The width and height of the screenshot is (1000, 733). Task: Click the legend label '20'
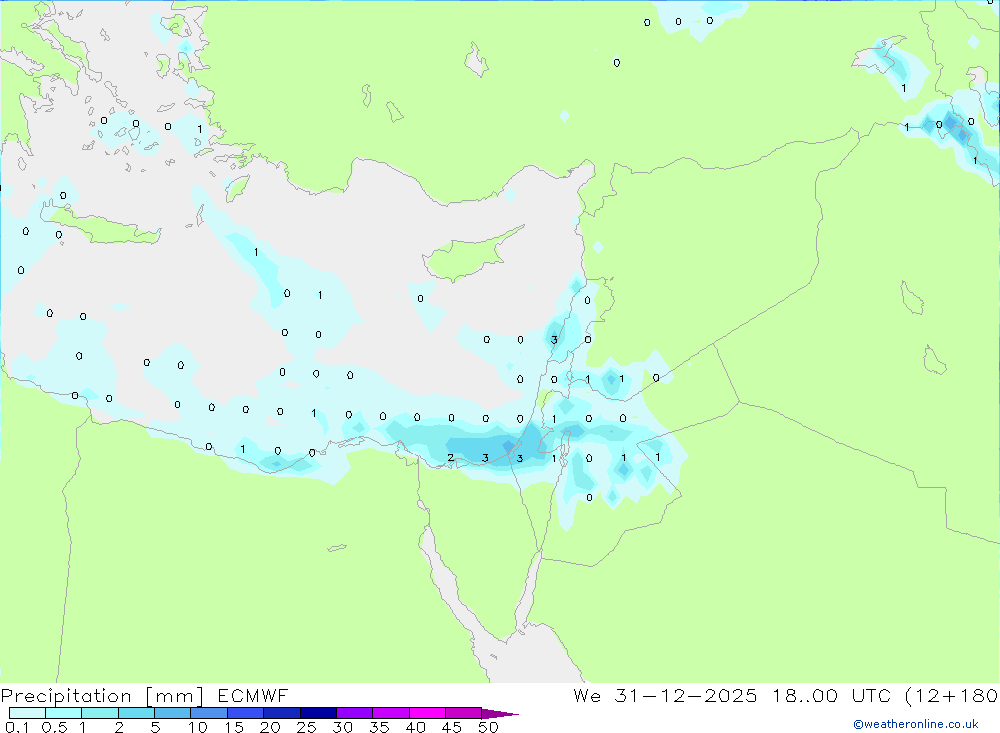pyautogui.click(x=270, y=727)
